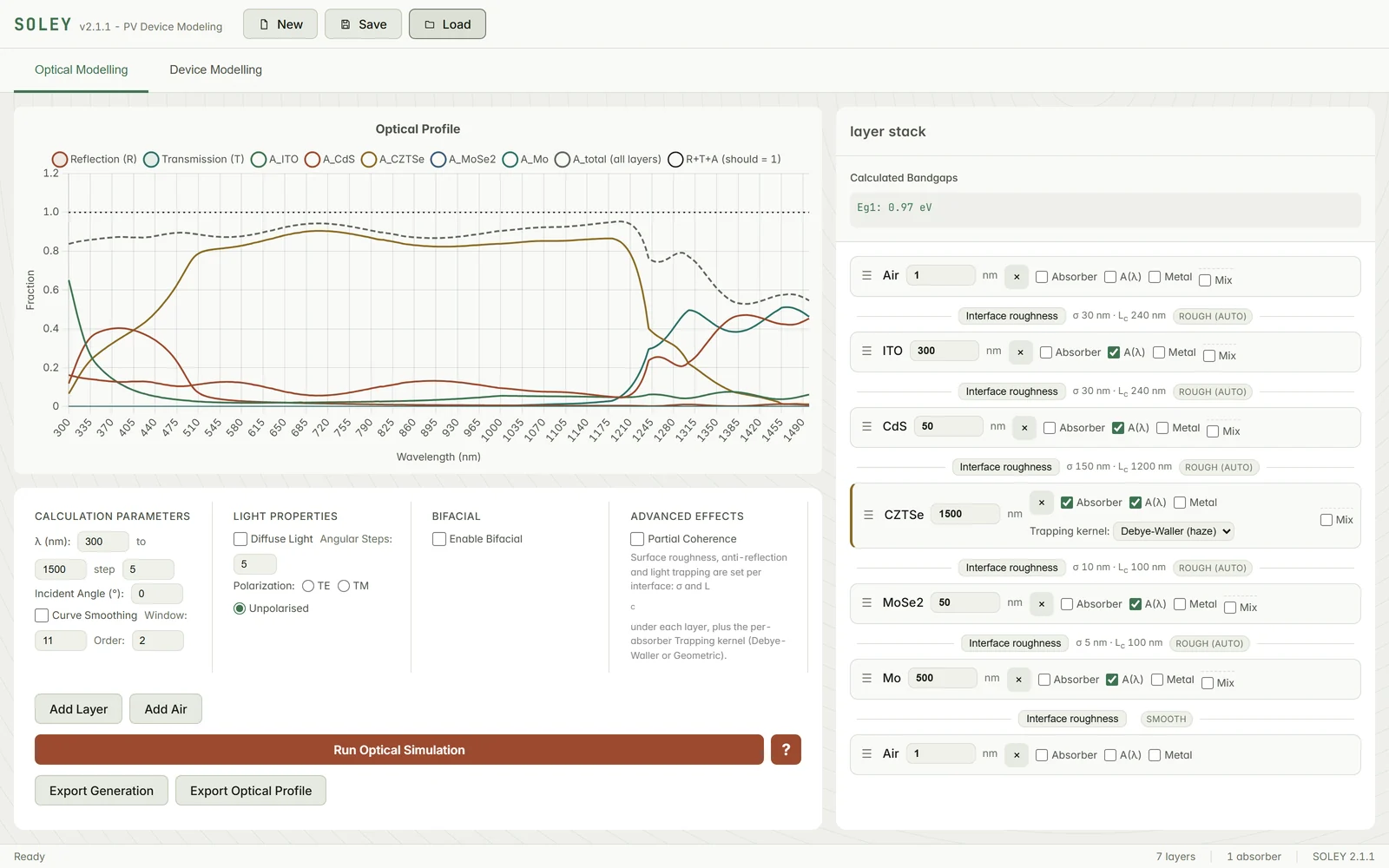Toggle Transmission (T) legend marker
Viewport: 1389px width, 868px height.
(151, 160)
